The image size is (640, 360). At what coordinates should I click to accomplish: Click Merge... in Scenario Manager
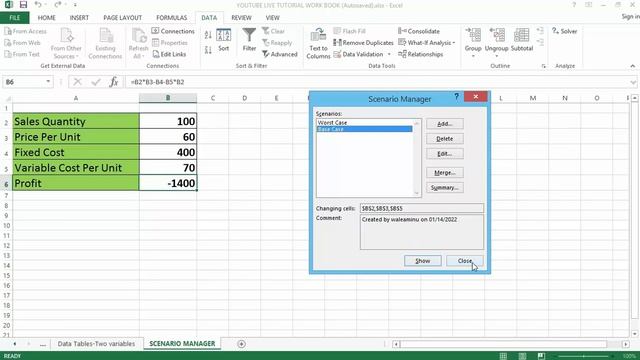click(x=444, y=173)
